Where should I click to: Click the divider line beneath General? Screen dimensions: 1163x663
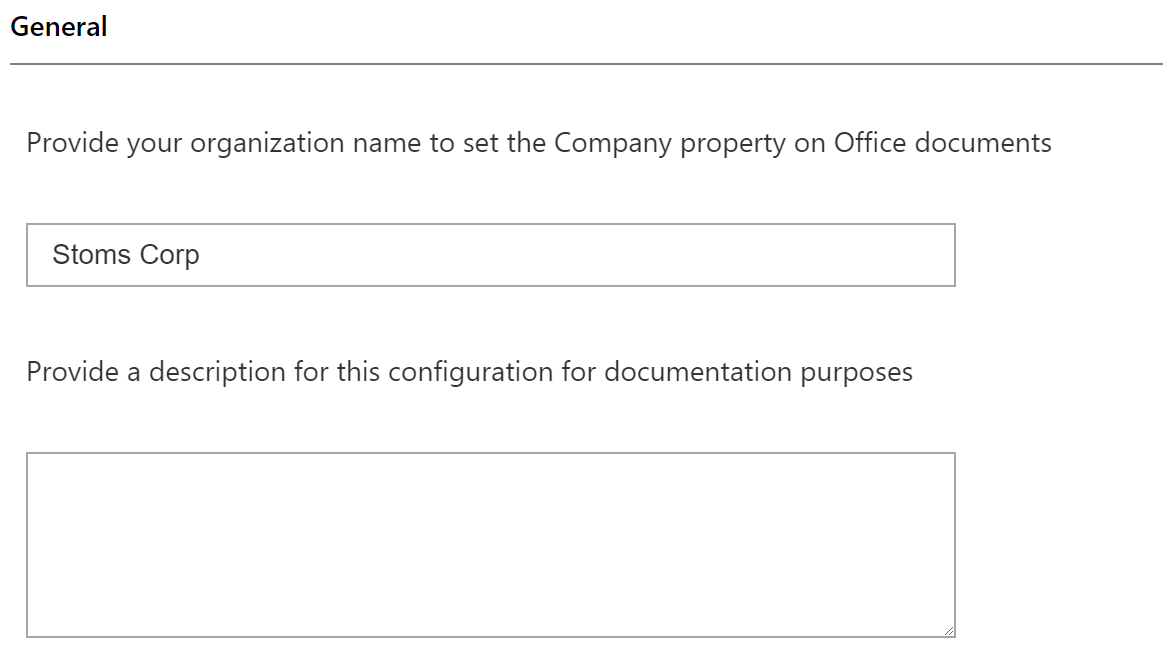pyautogui.click(x=586, y=64)
